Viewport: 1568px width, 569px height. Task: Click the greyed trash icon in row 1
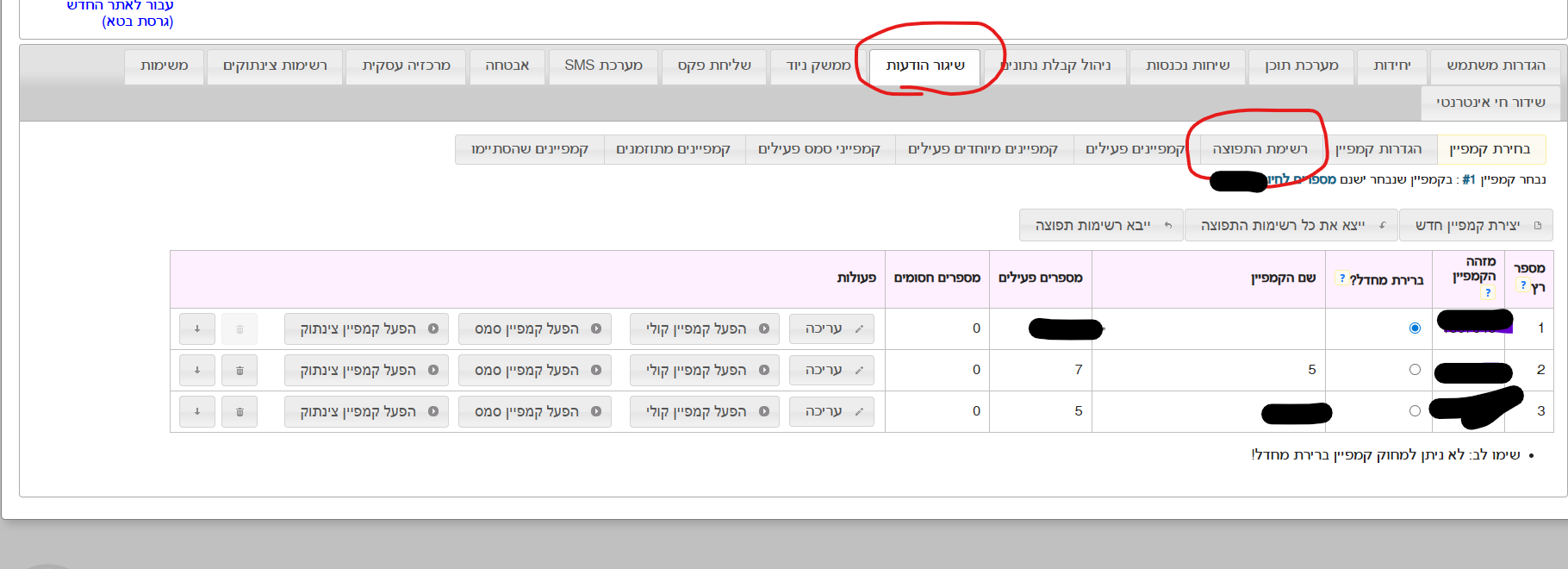coord(240,328)
